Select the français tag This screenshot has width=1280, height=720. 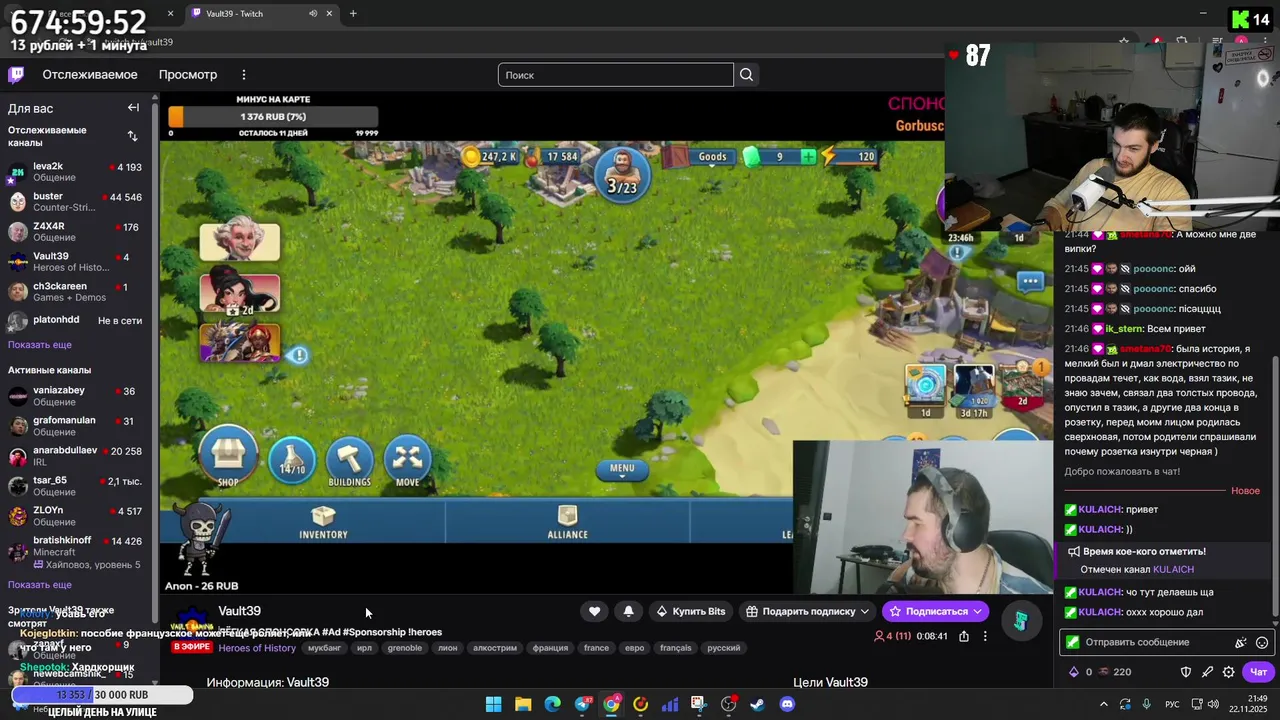(676, 648)
